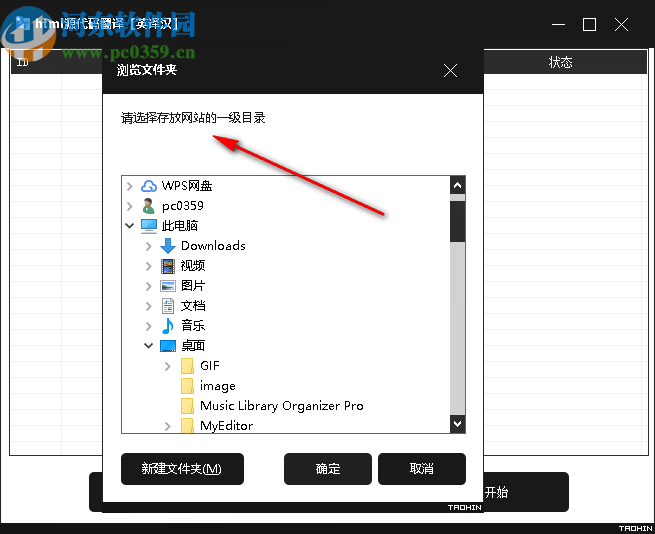This screenshot has width=655, height=534.
Task: Select the GIF folder label
Action: tap(210, 366)
